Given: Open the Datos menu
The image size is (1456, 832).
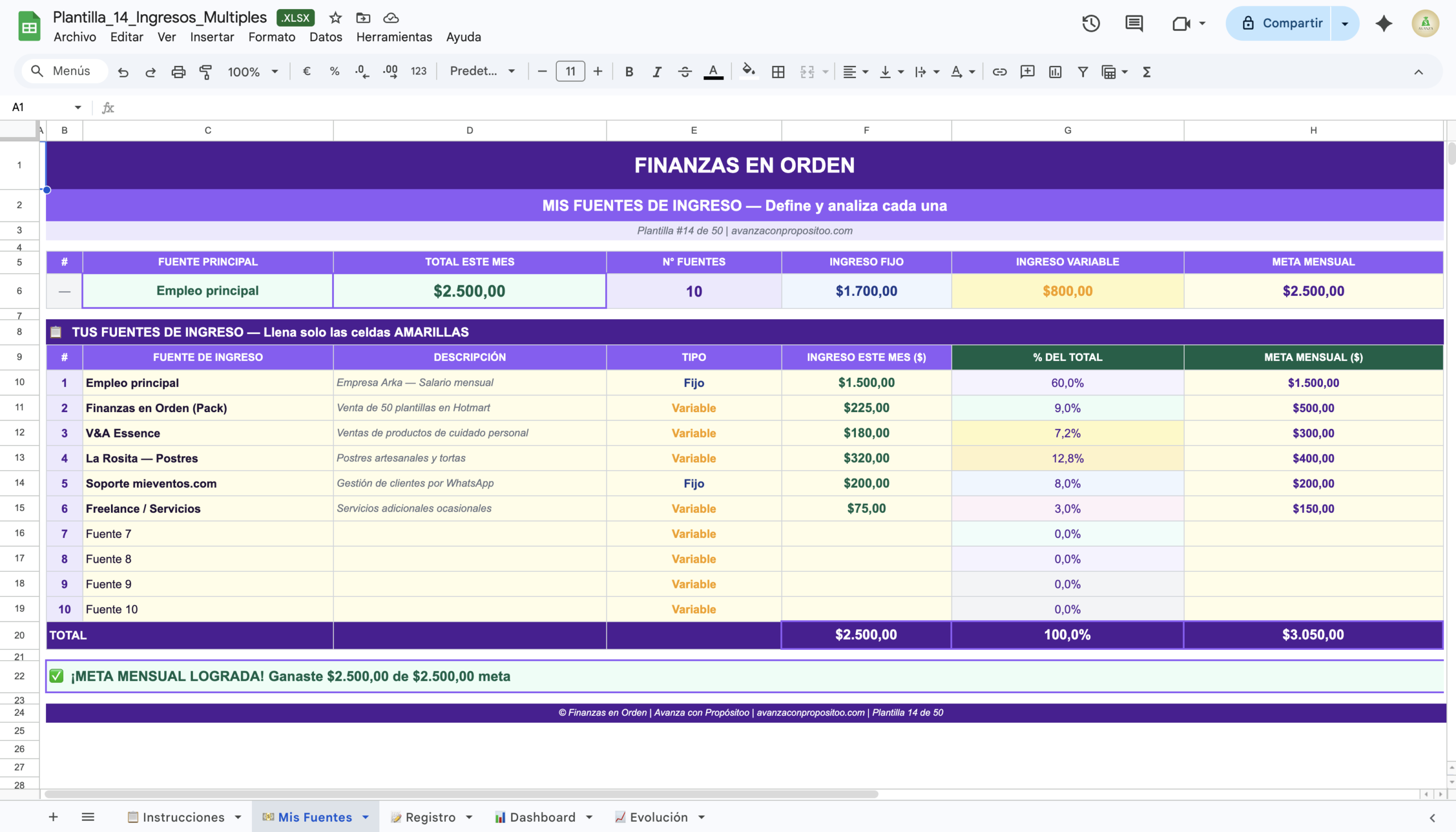Looking at the screenshot, I should tap(325, 37).
